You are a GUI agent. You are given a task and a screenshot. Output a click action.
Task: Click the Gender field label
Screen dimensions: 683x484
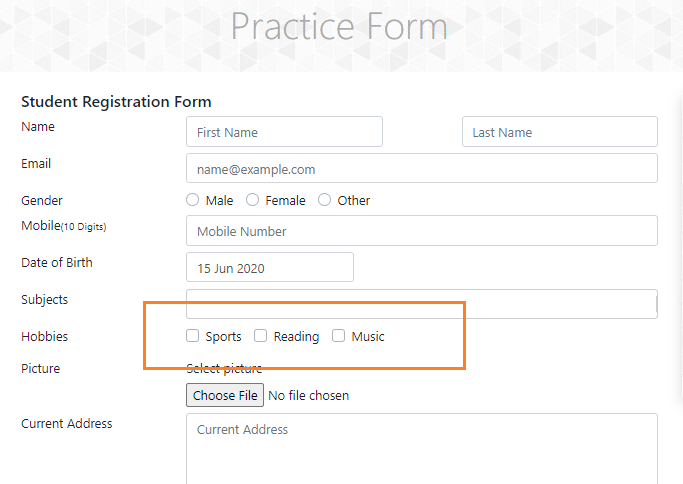(42, 201)
